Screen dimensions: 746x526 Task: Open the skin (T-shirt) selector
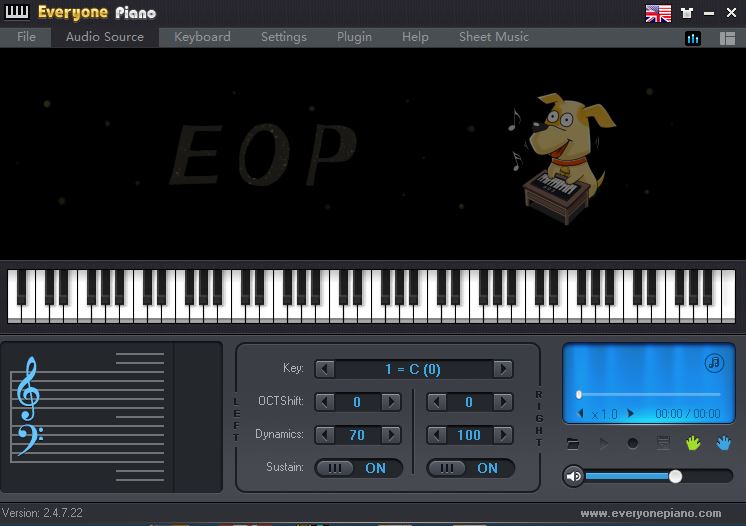(687, 13)
